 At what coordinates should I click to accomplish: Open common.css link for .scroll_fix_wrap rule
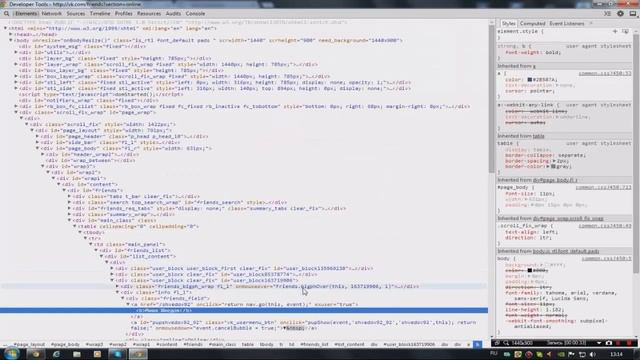click(x=604, y=226)
